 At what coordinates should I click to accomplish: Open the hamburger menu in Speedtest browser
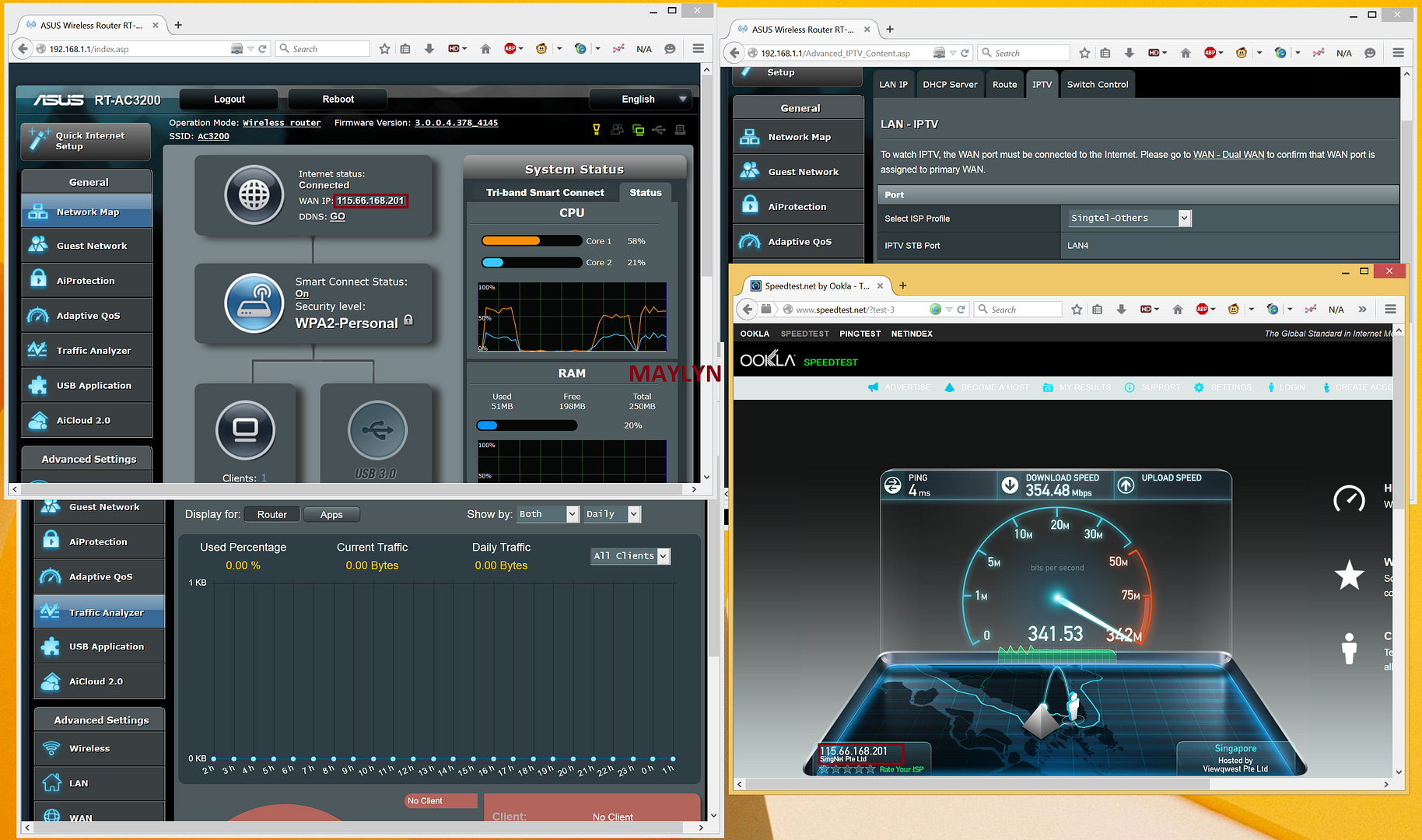pos(1390,310)
